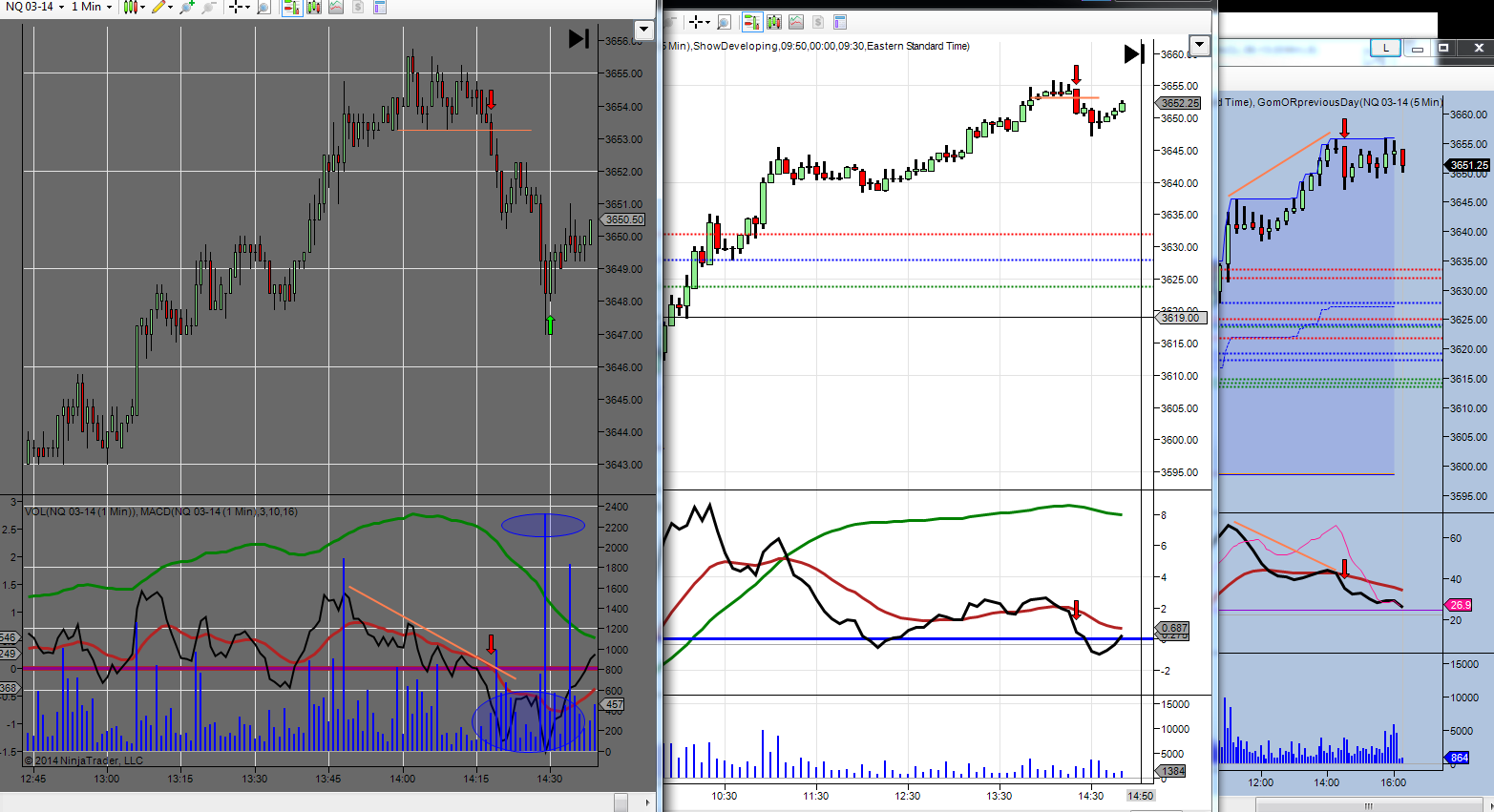Viewport: 1494px width, 812px height.
Task: Click the 3619.00 price line label
Action: pyautogui.click(x=1181, y=318)
